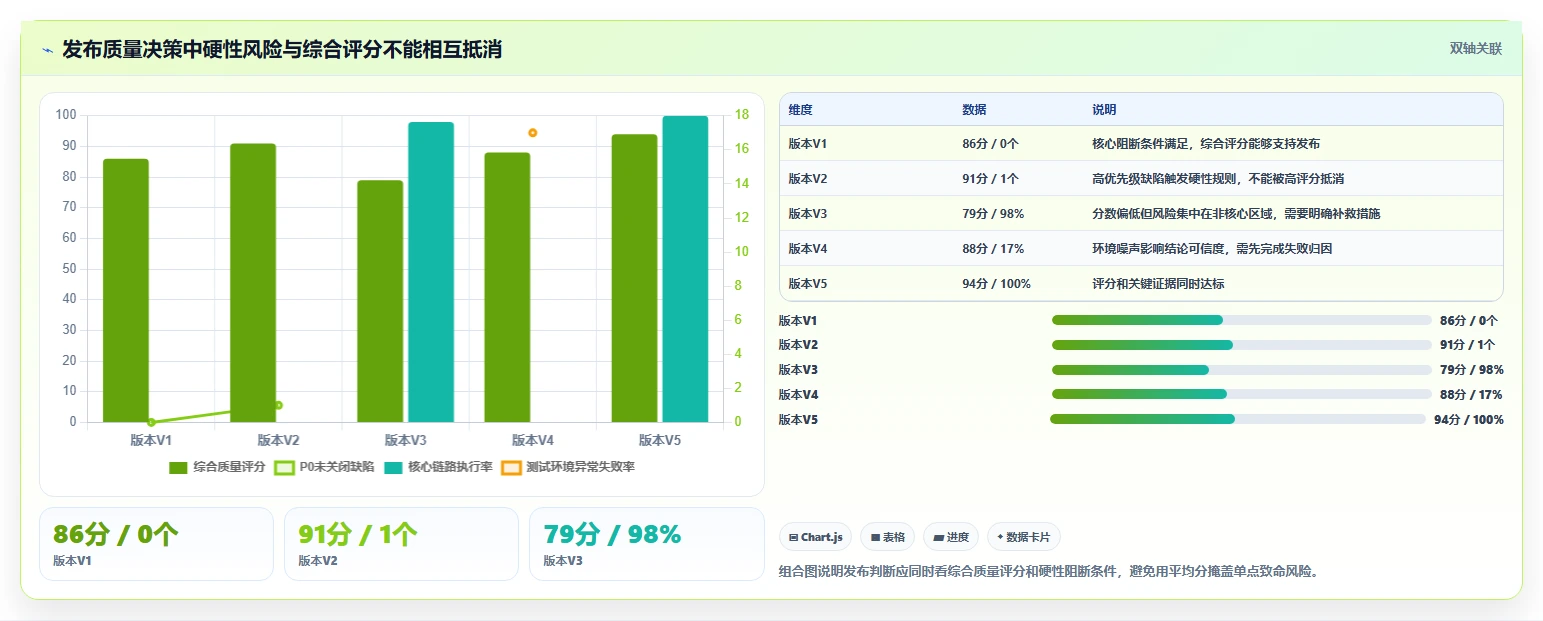Click the 数据卡片 tag chip
Viewport: 1543px width, 621px height.
(1023, 537)
